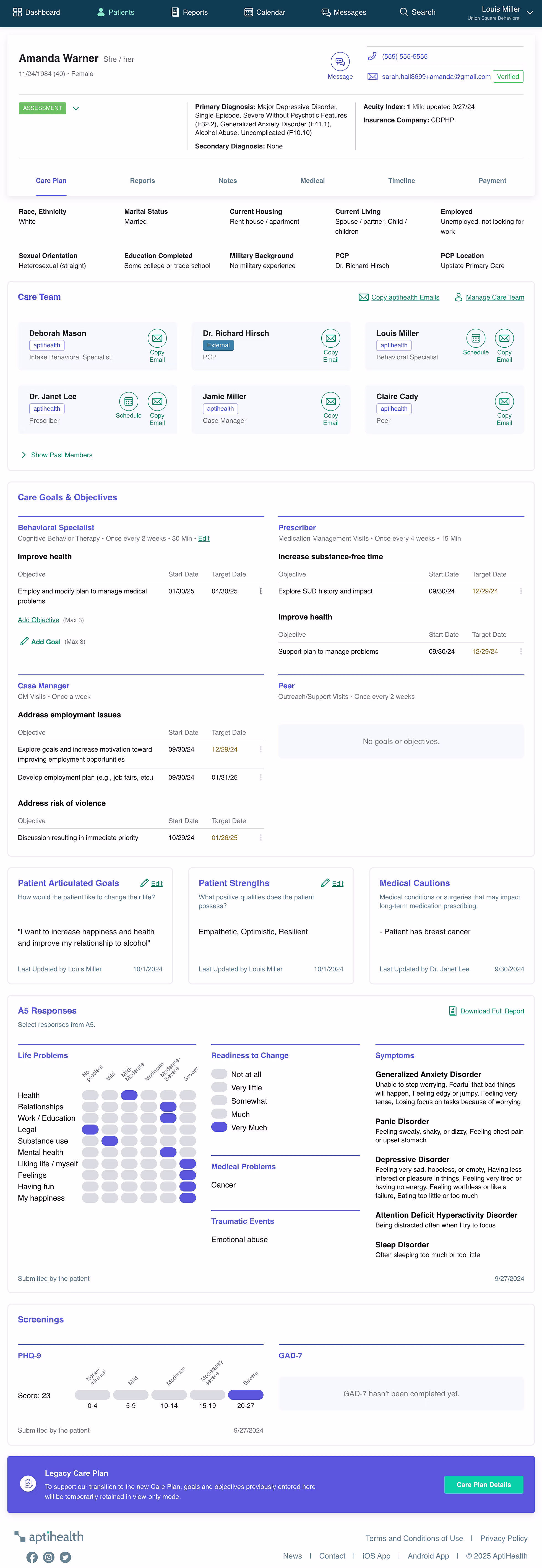Screen dimensions: 542x1568
Task: Open the Facebook icon in the footer
Action: [32, 1557]
